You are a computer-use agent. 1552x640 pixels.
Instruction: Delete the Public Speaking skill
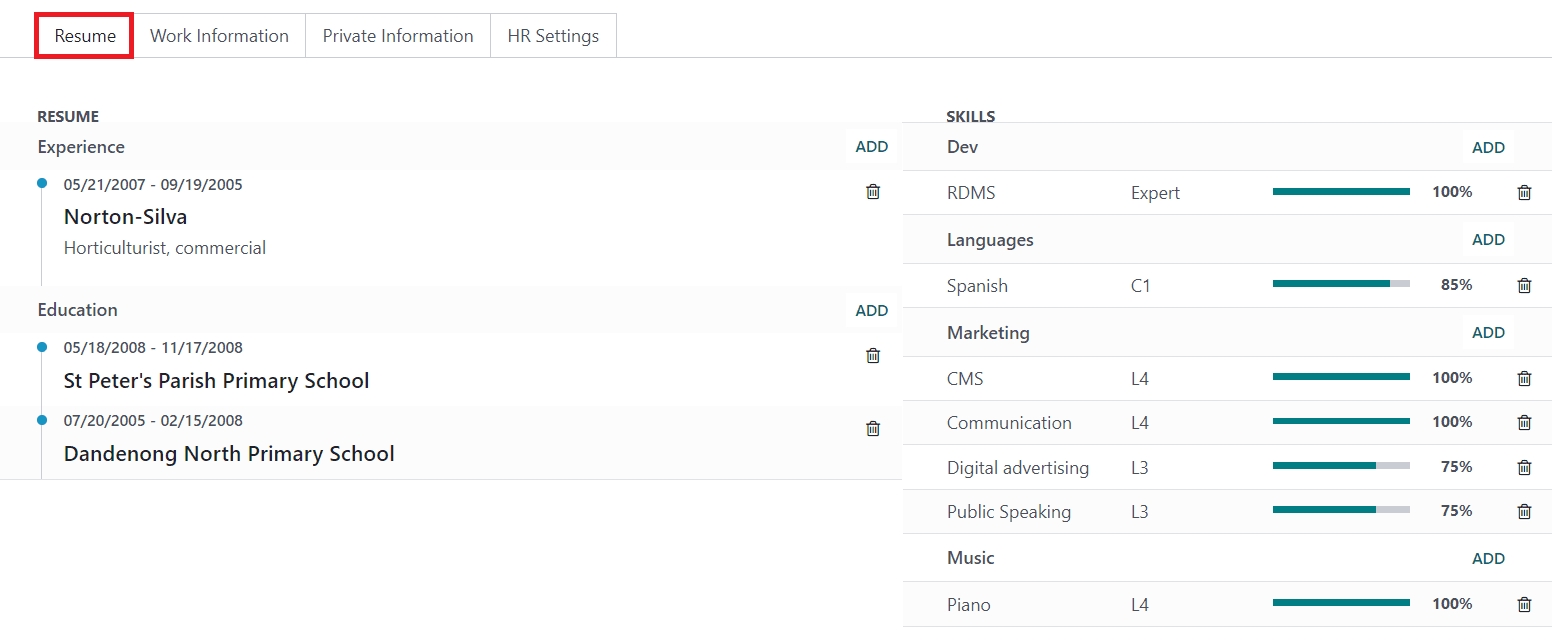(x=1524, y=511)
